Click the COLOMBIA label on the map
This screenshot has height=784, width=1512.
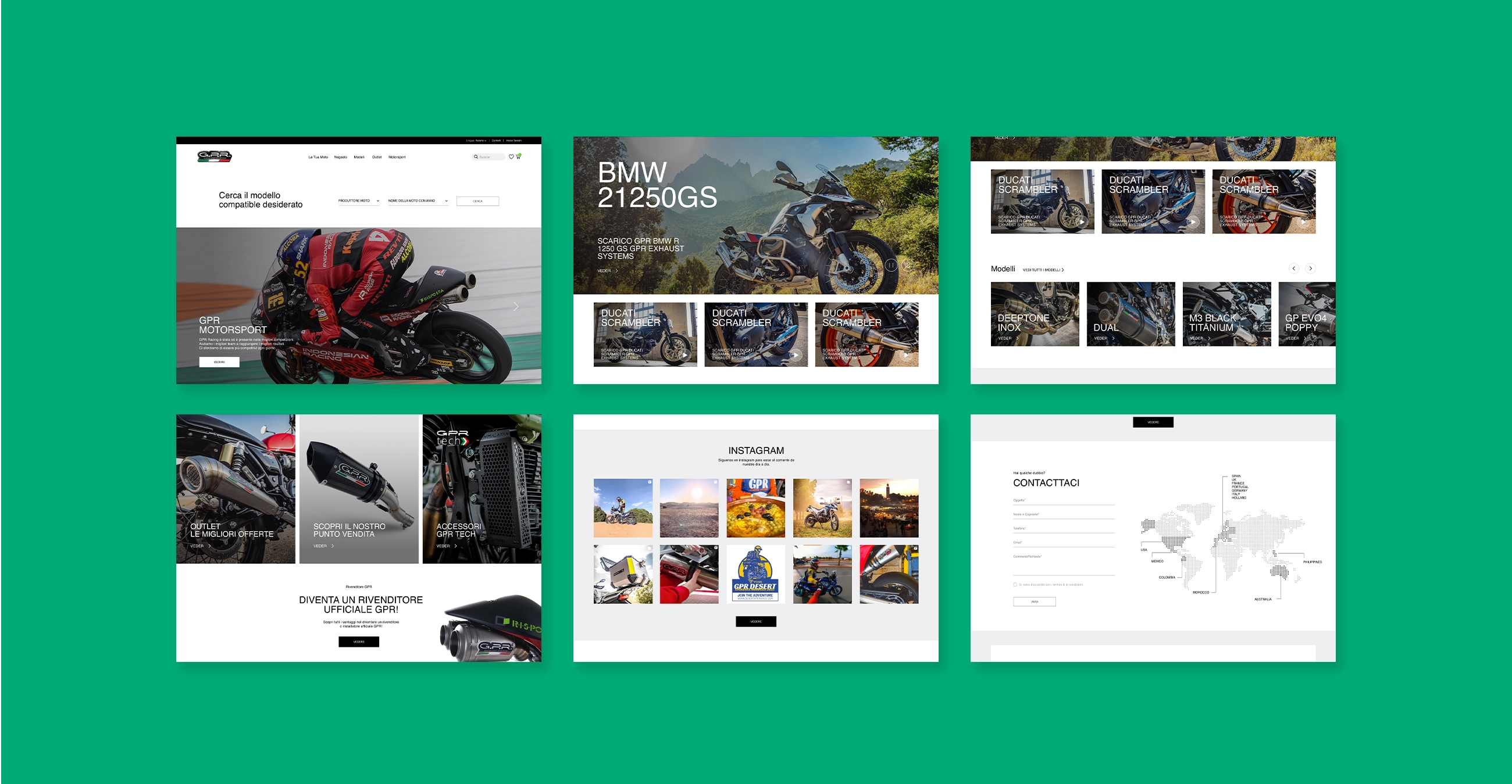click(x=1167, y=577)
